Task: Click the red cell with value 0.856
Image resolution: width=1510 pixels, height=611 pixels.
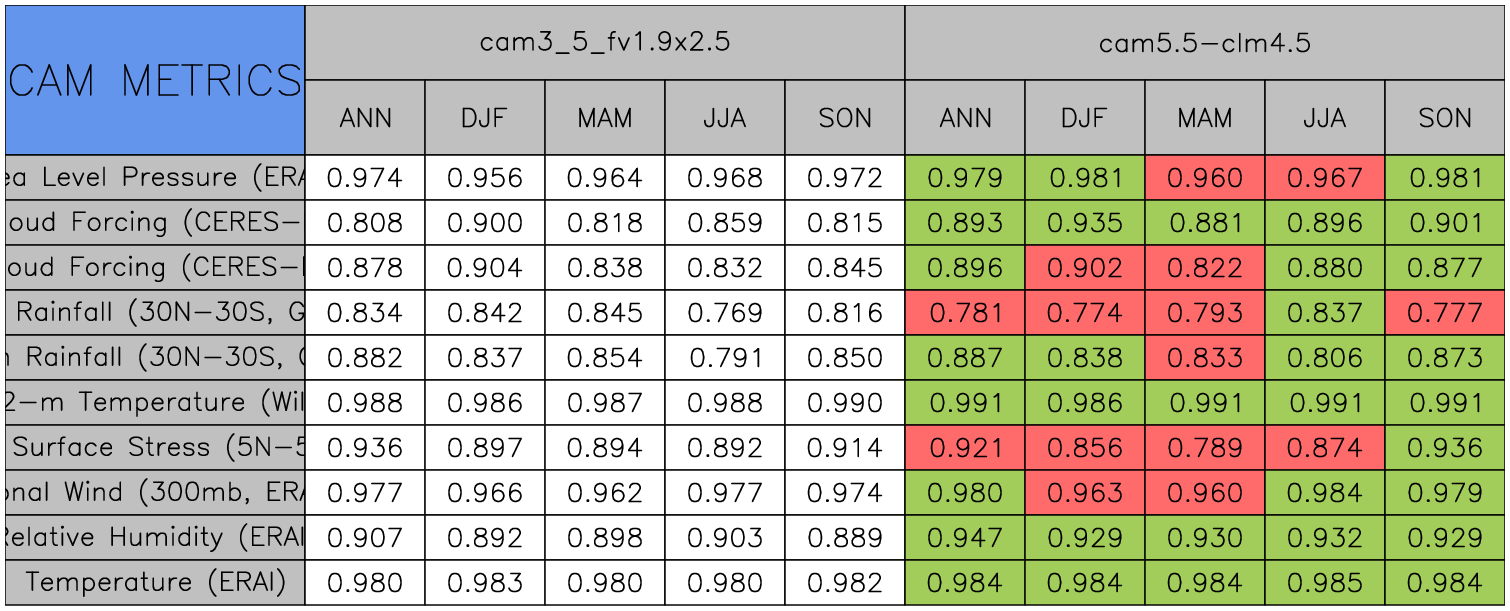Action: point(1085,448)
